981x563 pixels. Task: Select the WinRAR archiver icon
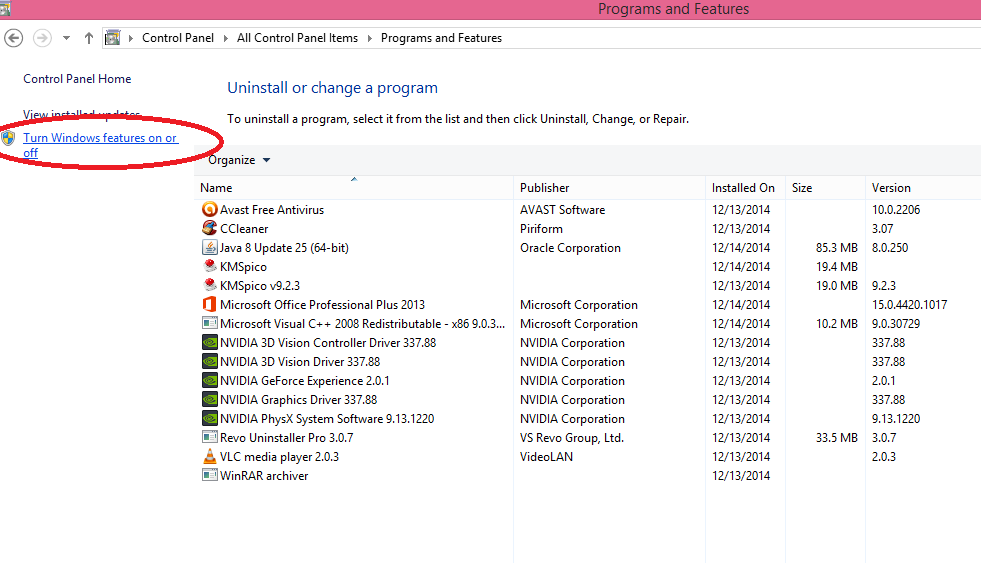pyautogui.click(x=210, y=475)
